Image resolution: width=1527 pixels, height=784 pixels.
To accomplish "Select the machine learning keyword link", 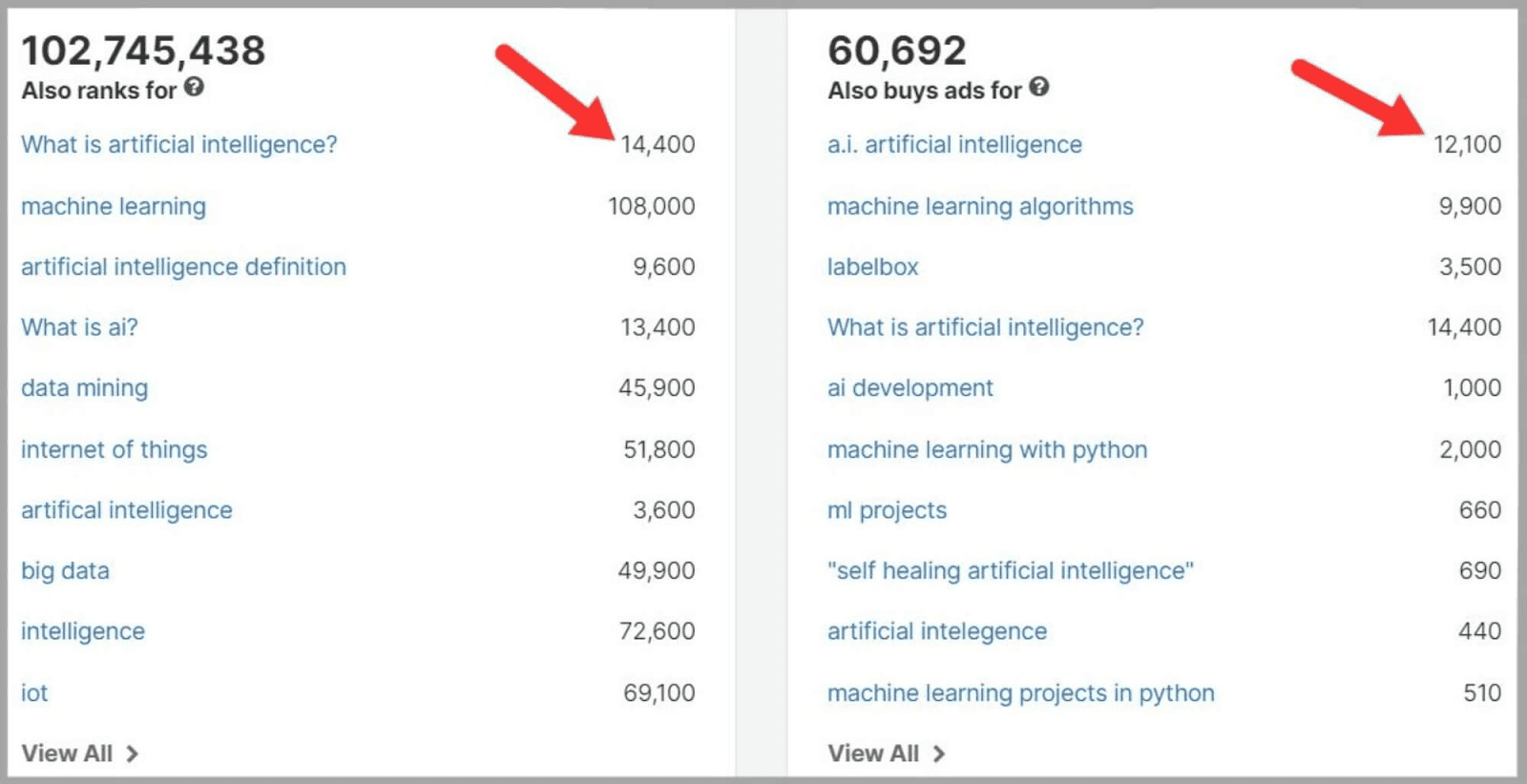I will (113, 206).
